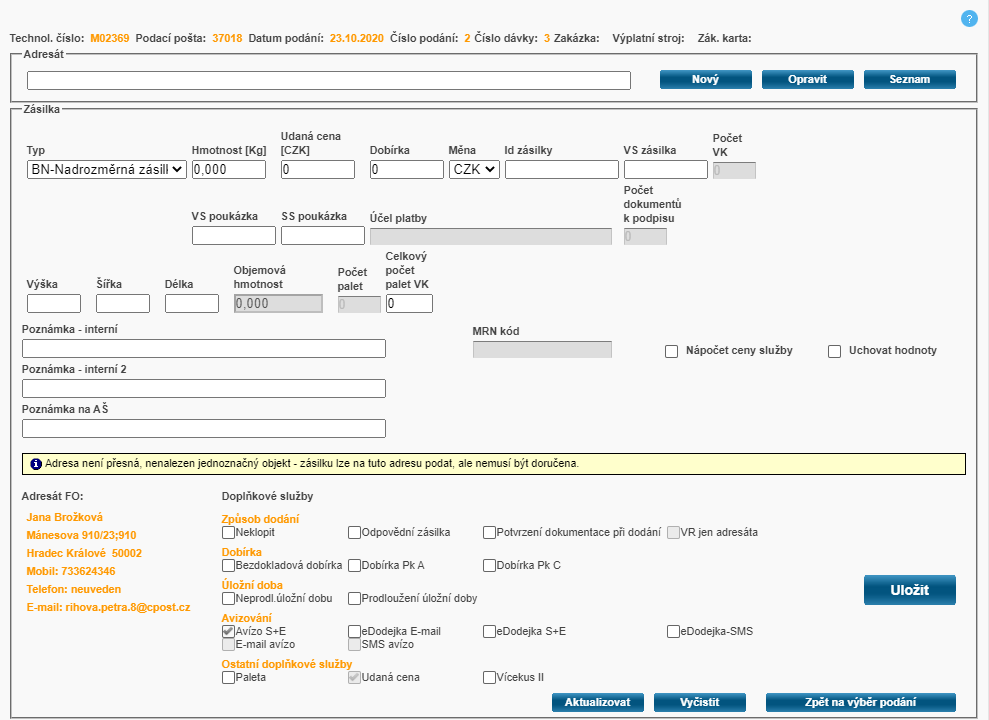This screenshot has width=989, height=720.
Task: Select the eDodejka E-mail checkbox
Action: pos(355,631)
